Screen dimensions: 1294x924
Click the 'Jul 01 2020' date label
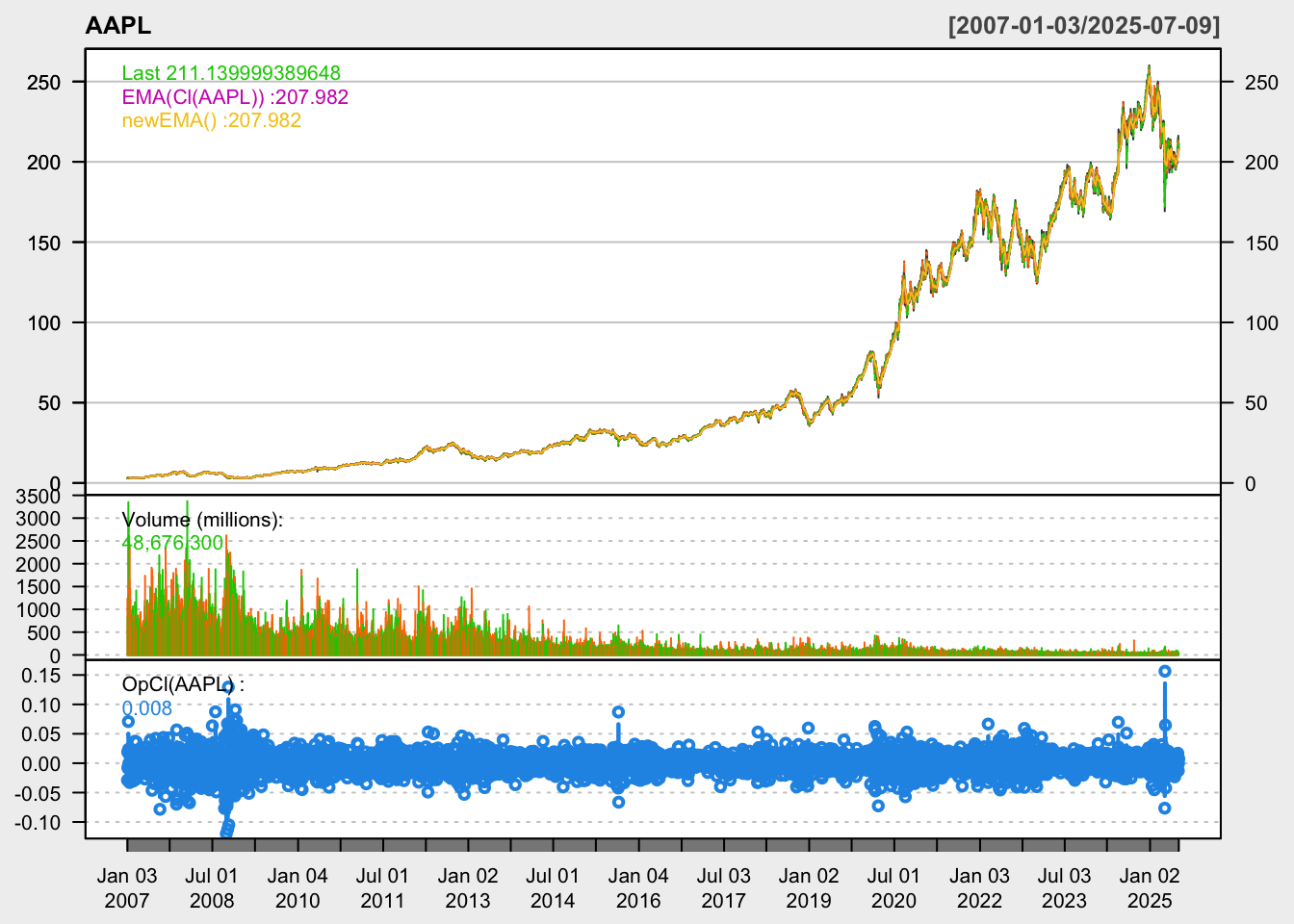(x=893, y=888)
